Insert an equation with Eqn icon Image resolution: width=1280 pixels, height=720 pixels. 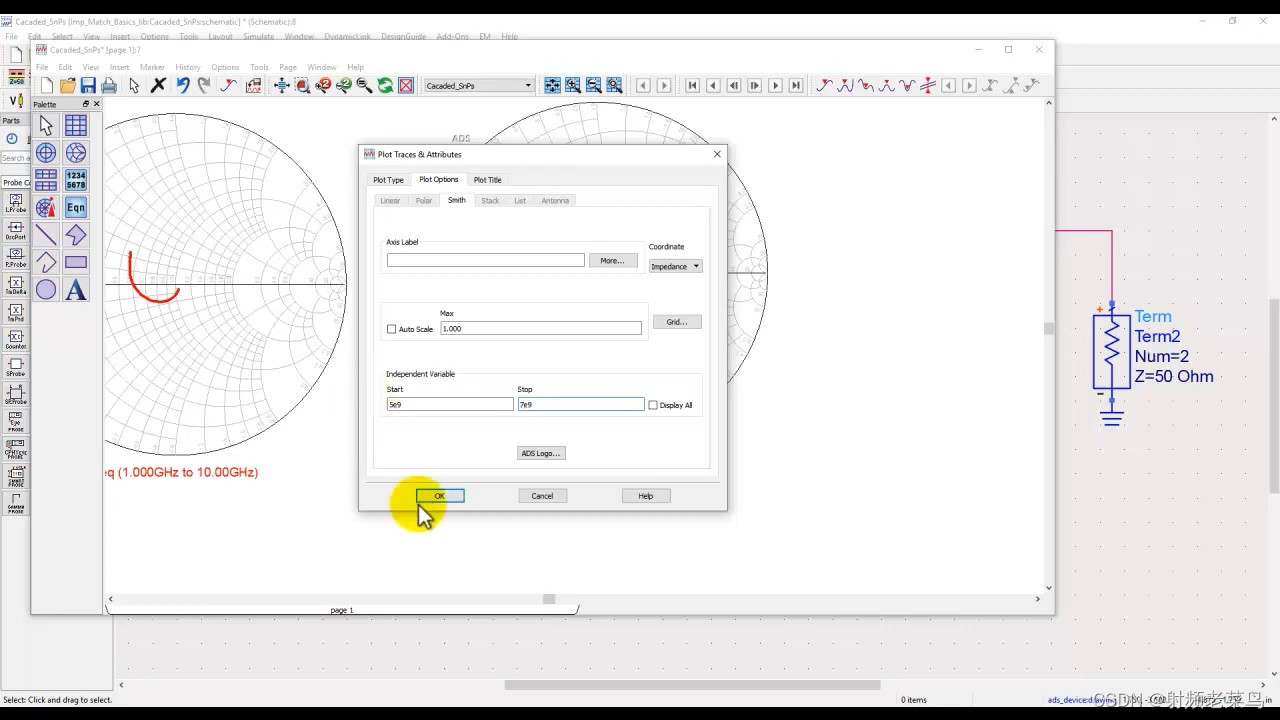pyautogui.click(x=76, y=207)
